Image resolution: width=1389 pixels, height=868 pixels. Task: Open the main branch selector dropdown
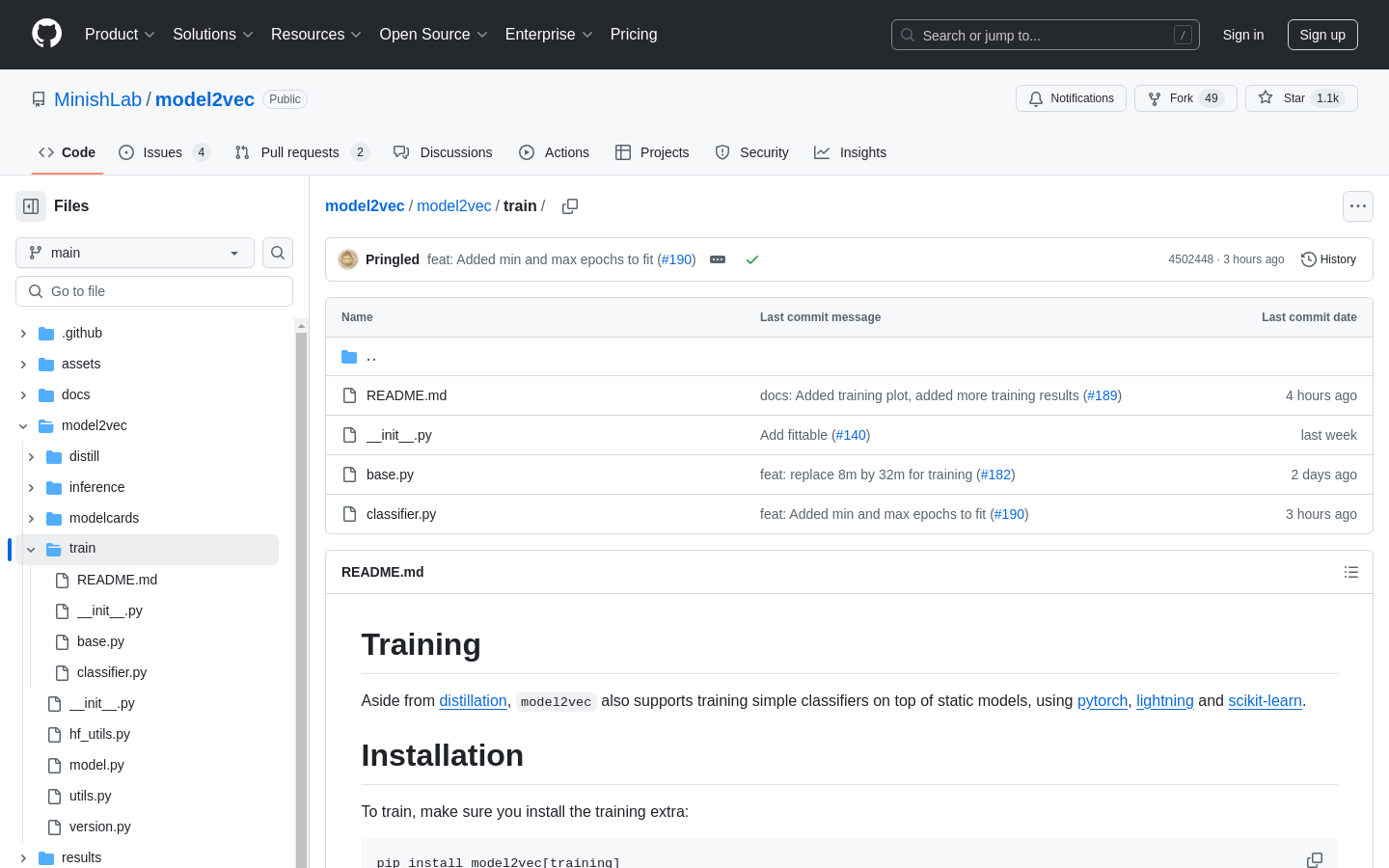tap(135, 253)
